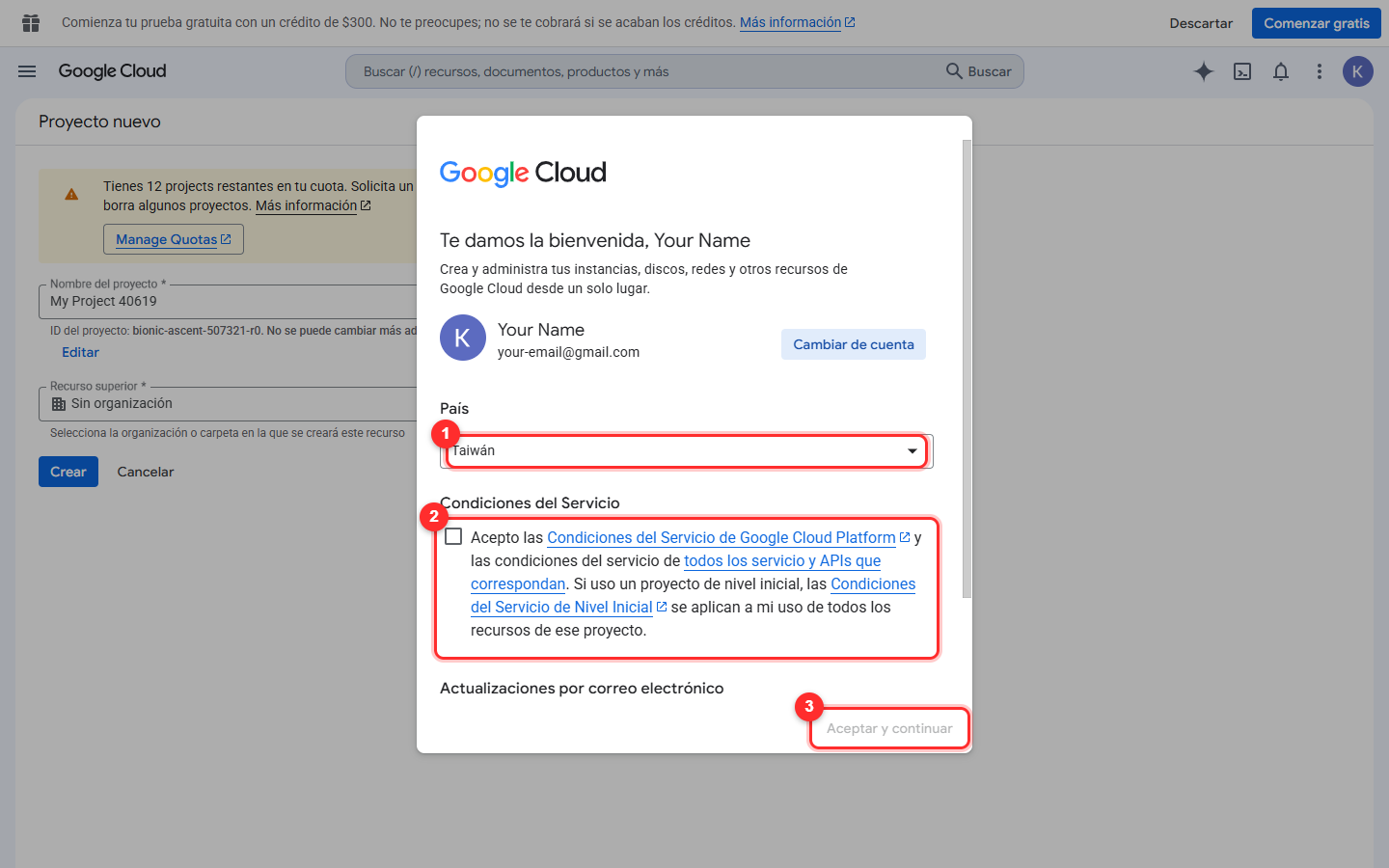This screenshot has width=1389, height=868.
Task: Check the Acepto las Condiciones del Servicio checkbox
Action: point(453,536)
